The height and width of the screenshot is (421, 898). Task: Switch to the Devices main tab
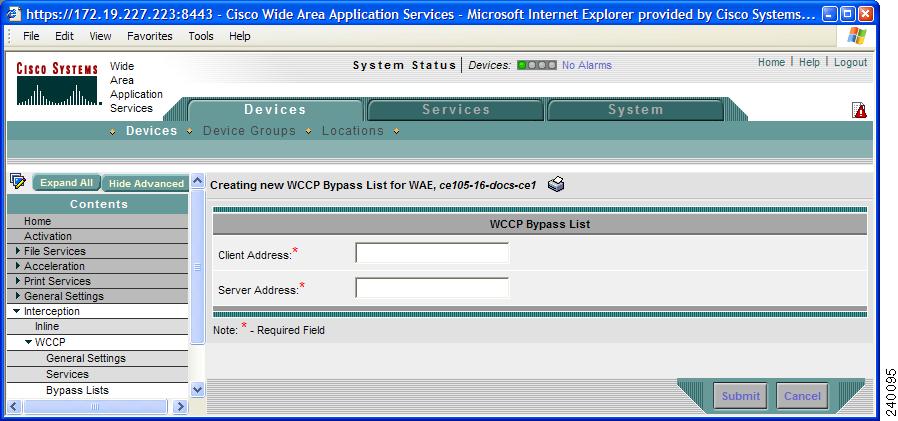tap(275, 110)
